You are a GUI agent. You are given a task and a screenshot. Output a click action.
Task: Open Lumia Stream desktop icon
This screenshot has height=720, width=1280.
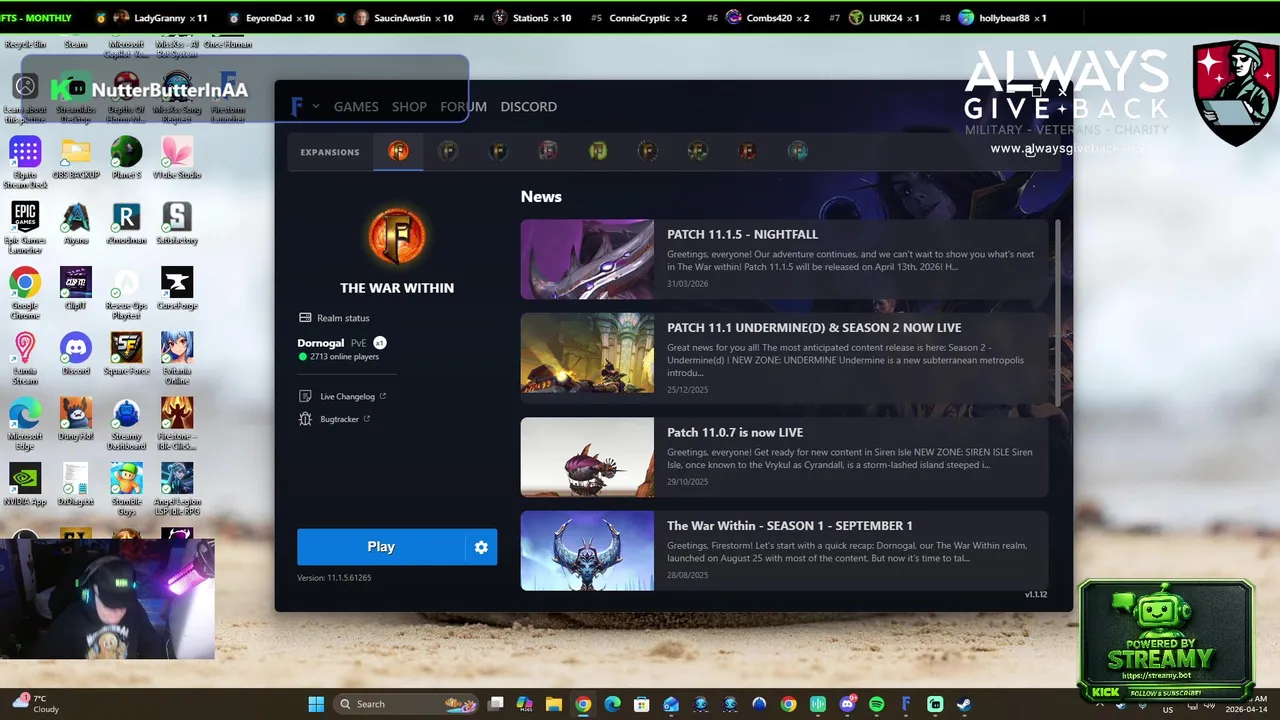pyautogui.click(x=25, y=358)
